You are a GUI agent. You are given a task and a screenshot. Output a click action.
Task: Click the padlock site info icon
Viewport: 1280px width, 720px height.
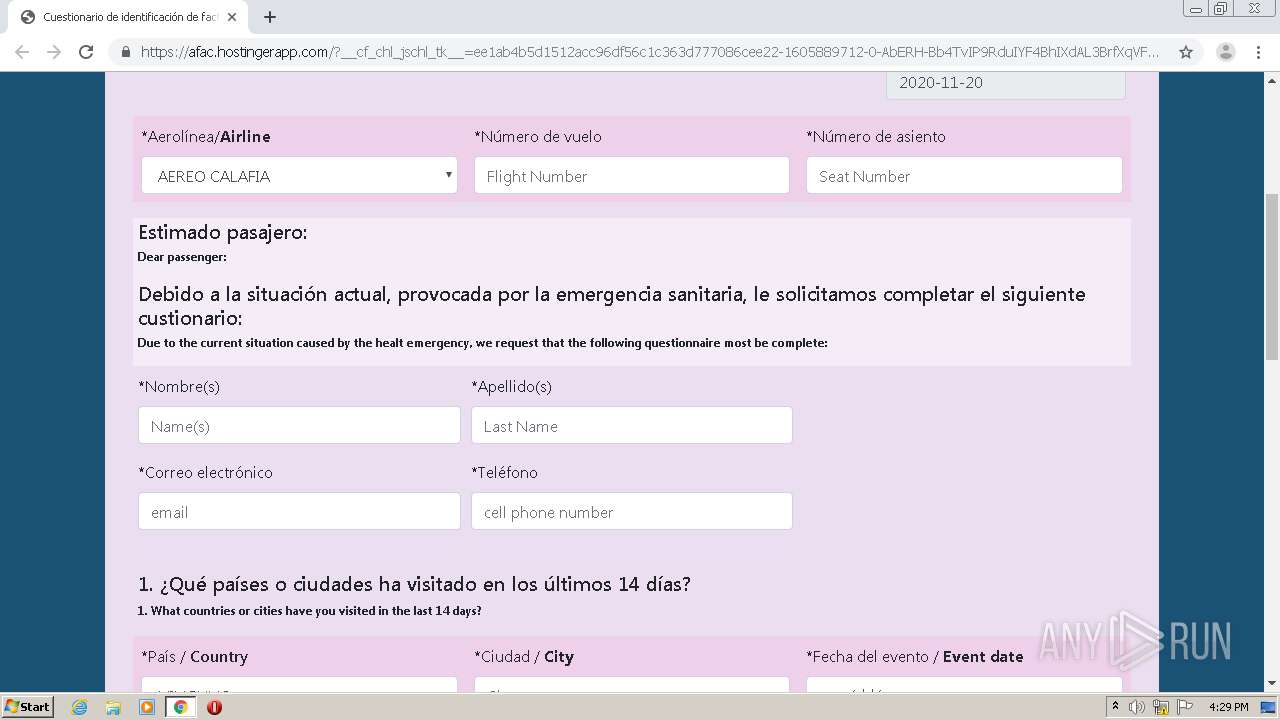[126, 52]
